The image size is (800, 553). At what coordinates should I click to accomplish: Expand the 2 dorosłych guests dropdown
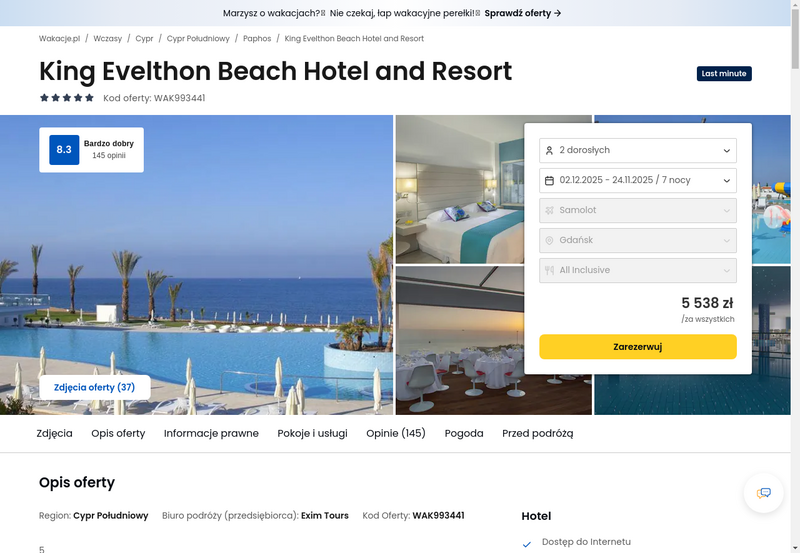638,150
